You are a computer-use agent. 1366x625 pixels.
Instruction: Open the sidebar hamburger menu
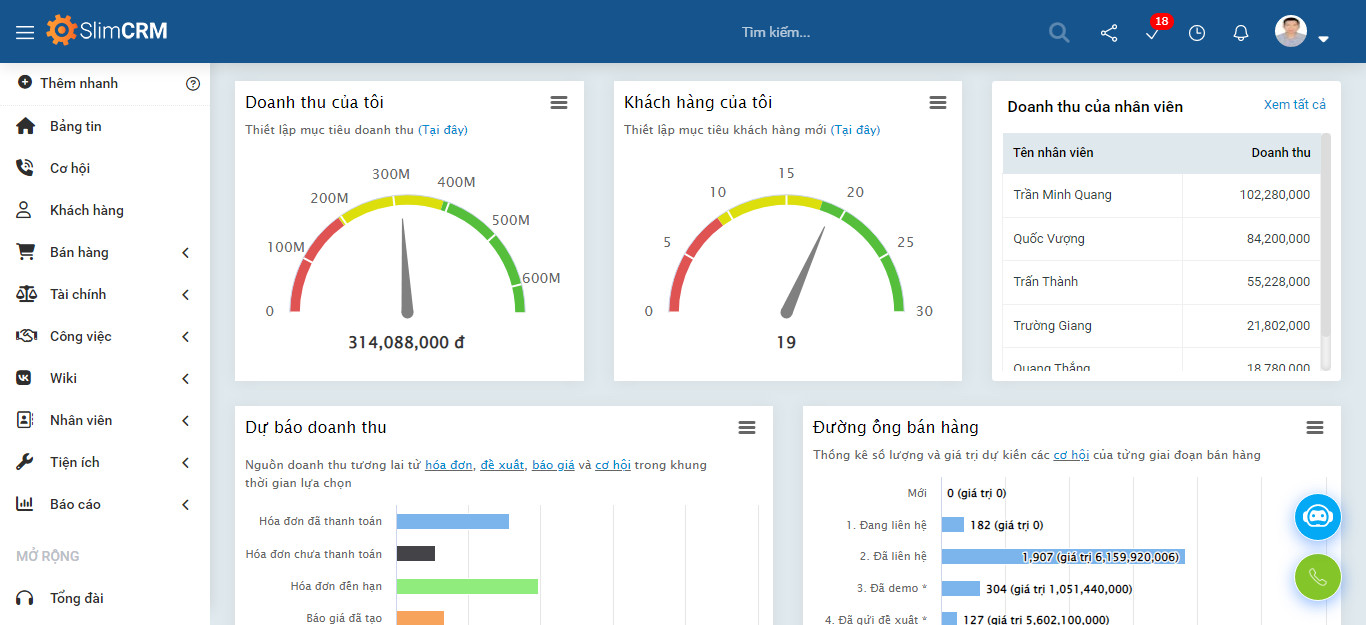click(25, 30)
